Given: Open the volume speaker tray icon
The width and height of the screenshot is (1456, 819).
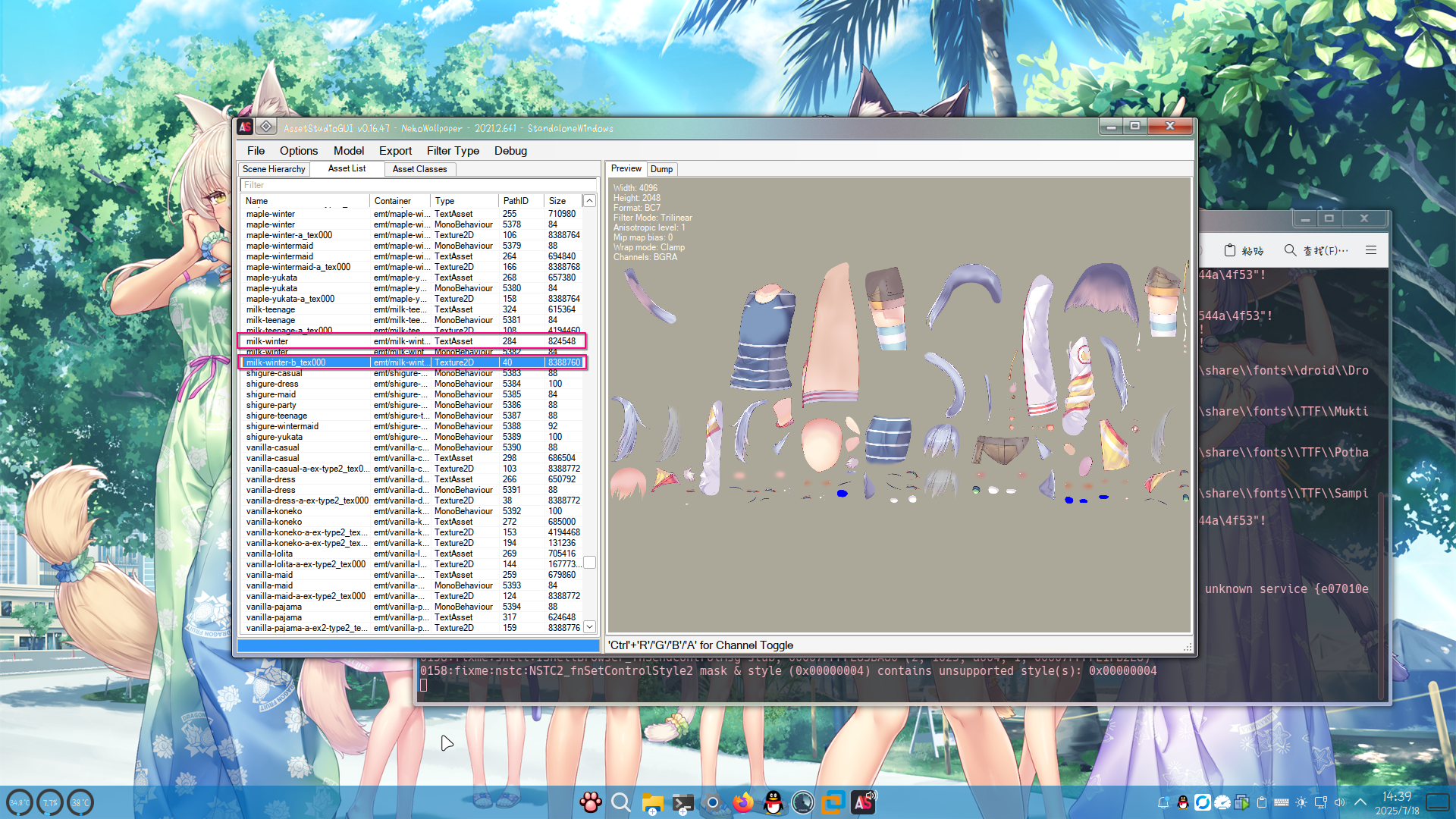Looking at the screenshot, I should tap(1340, 802).
